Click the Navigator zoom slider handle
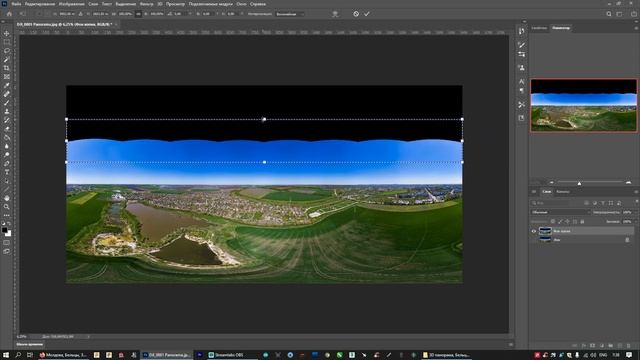This screenshot has height=360, width=640. (x=579, y=183)
